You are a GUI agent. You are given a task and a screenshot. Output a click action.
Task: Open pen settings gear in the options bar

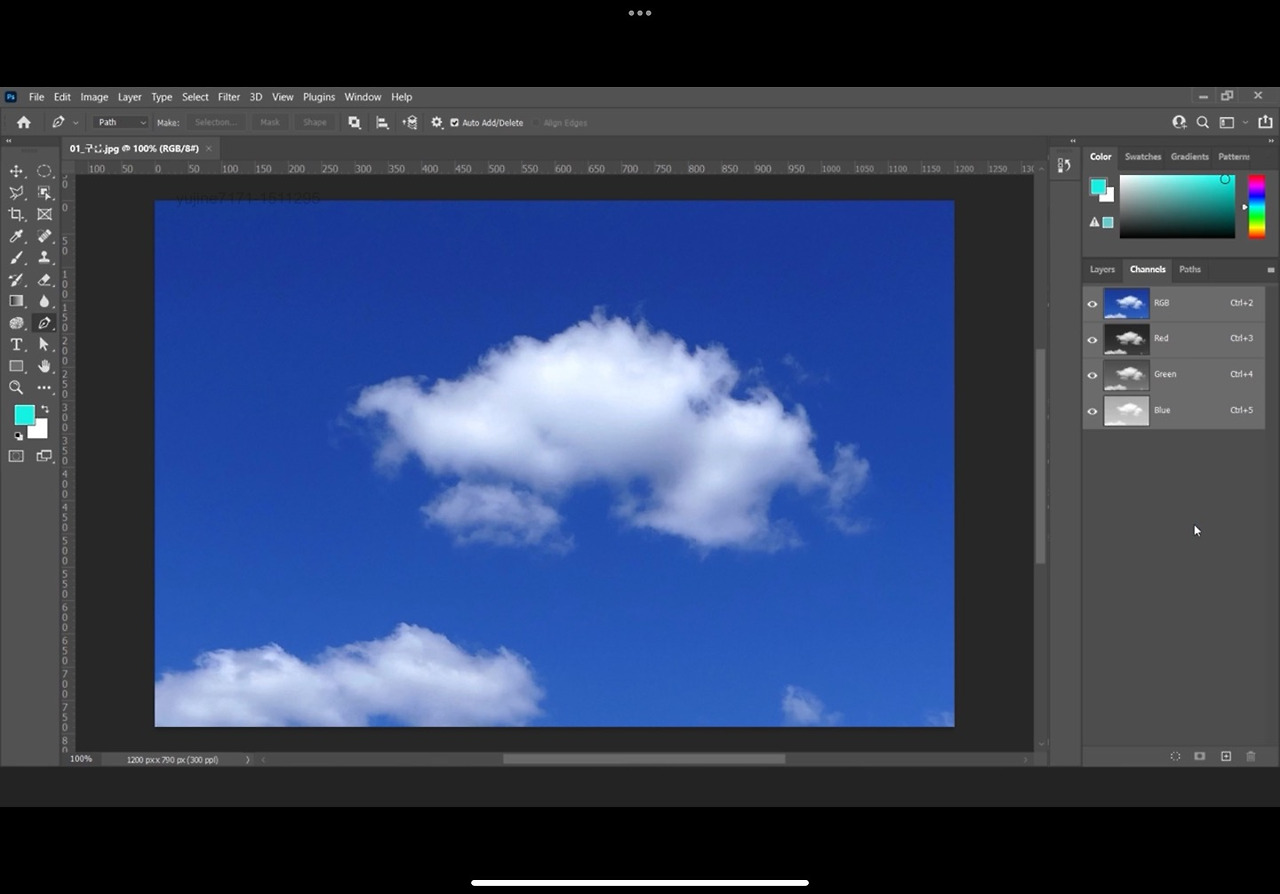(437, 122)
